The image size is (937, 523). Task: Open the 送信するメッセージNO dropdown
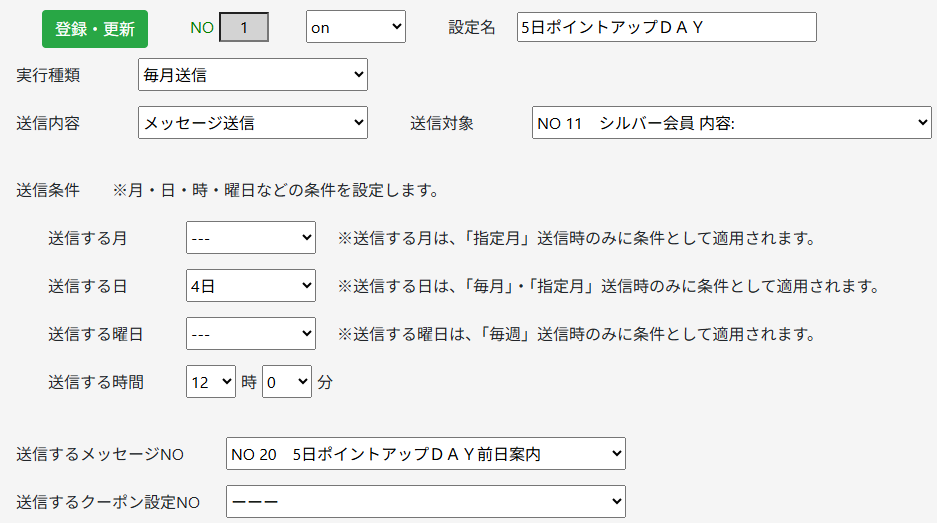(426, 454)
